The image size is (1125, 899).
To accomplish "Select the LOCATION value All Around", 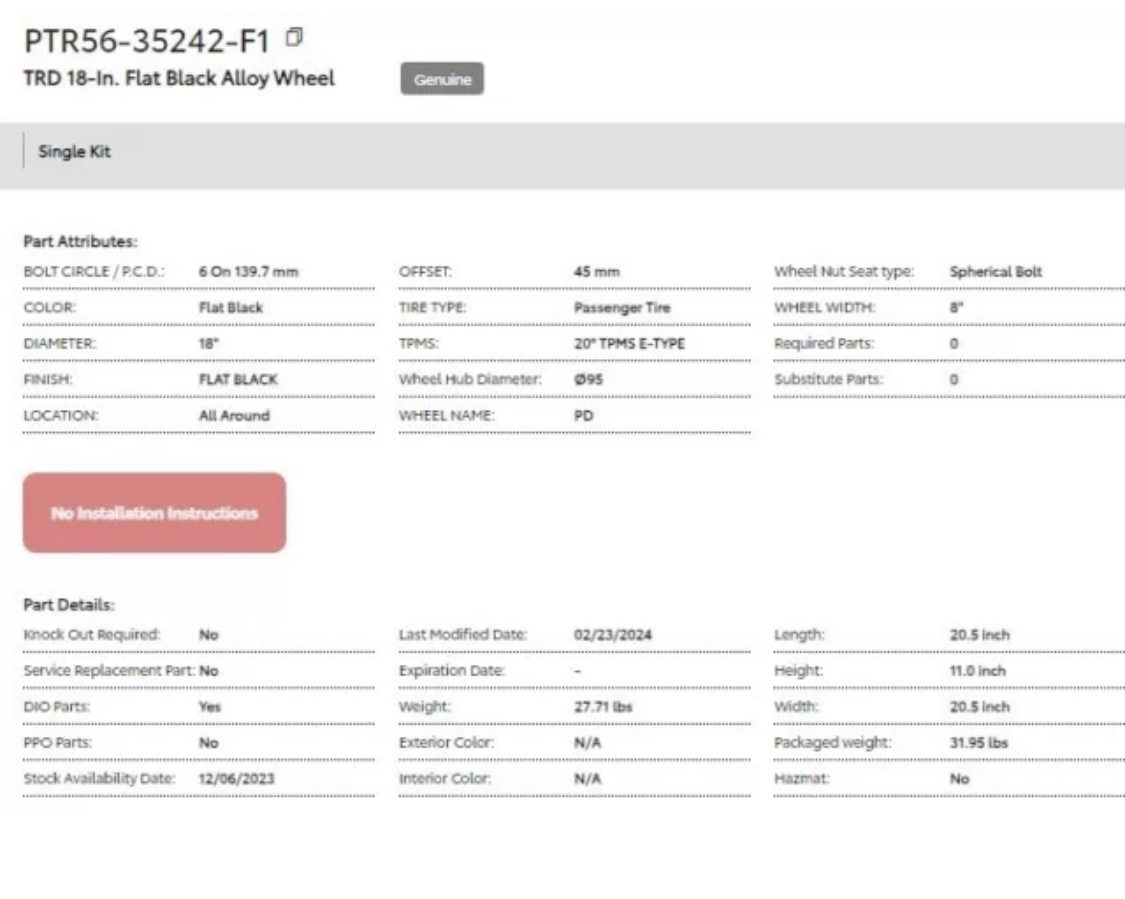I will tap(234, 415).
